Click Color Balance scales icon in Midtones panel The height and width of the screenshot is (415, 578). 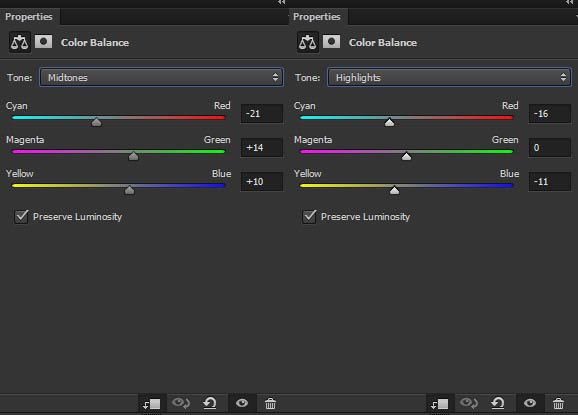pyautogui.click(x=20, y=42)
